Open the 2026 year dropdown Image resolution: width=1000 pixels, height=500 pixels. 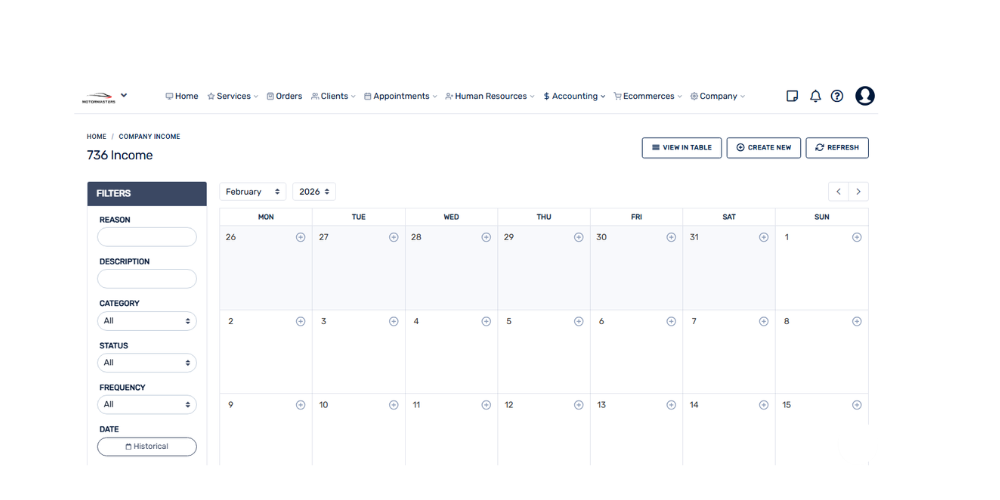click(314, 191)
